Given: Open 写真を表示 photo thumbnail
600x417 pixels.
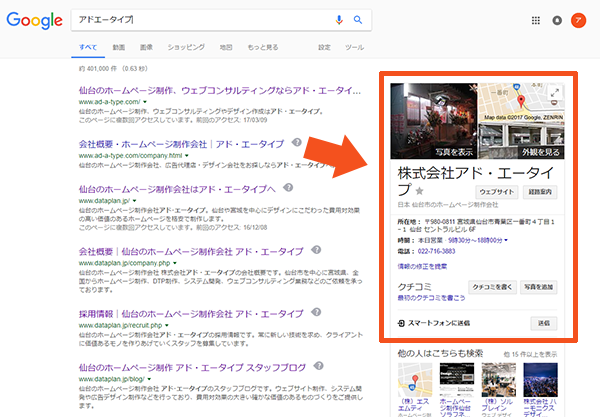Looking at the screenshot, I should (x=434, y=121).
